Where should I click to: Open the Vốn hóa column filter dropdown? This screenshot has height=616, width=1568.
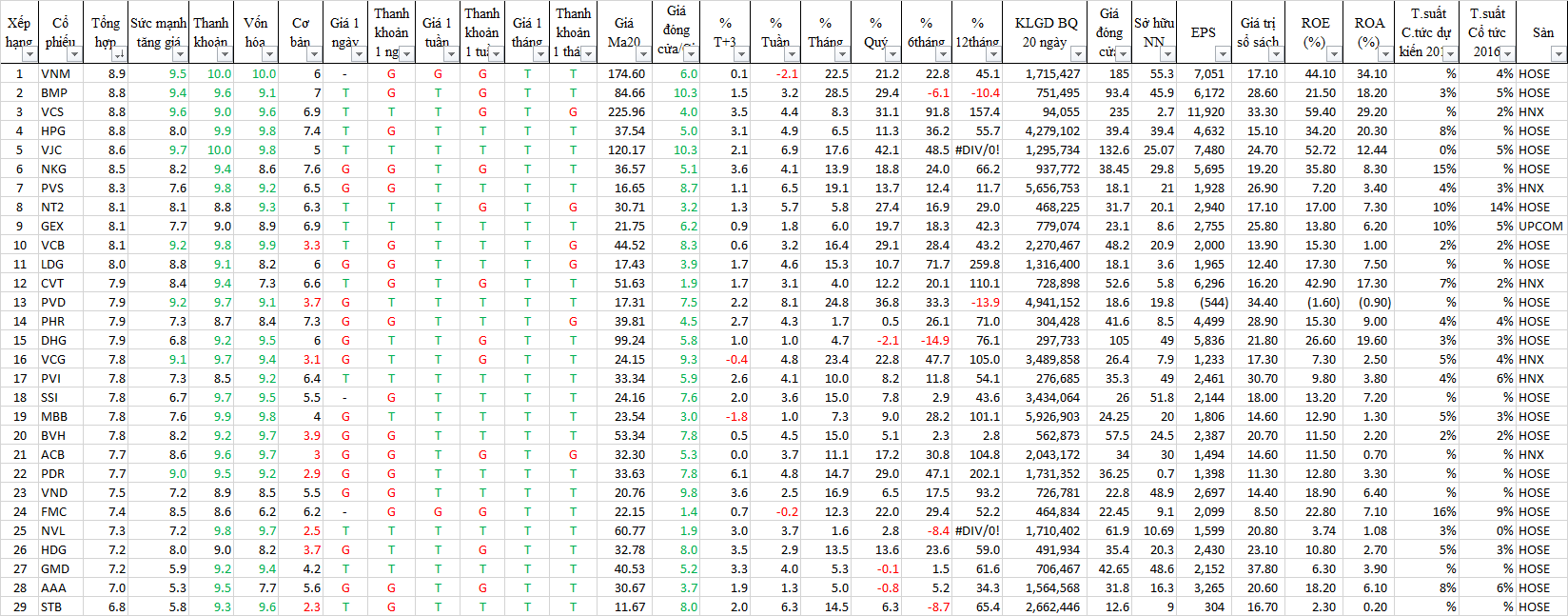coord(271,54)
